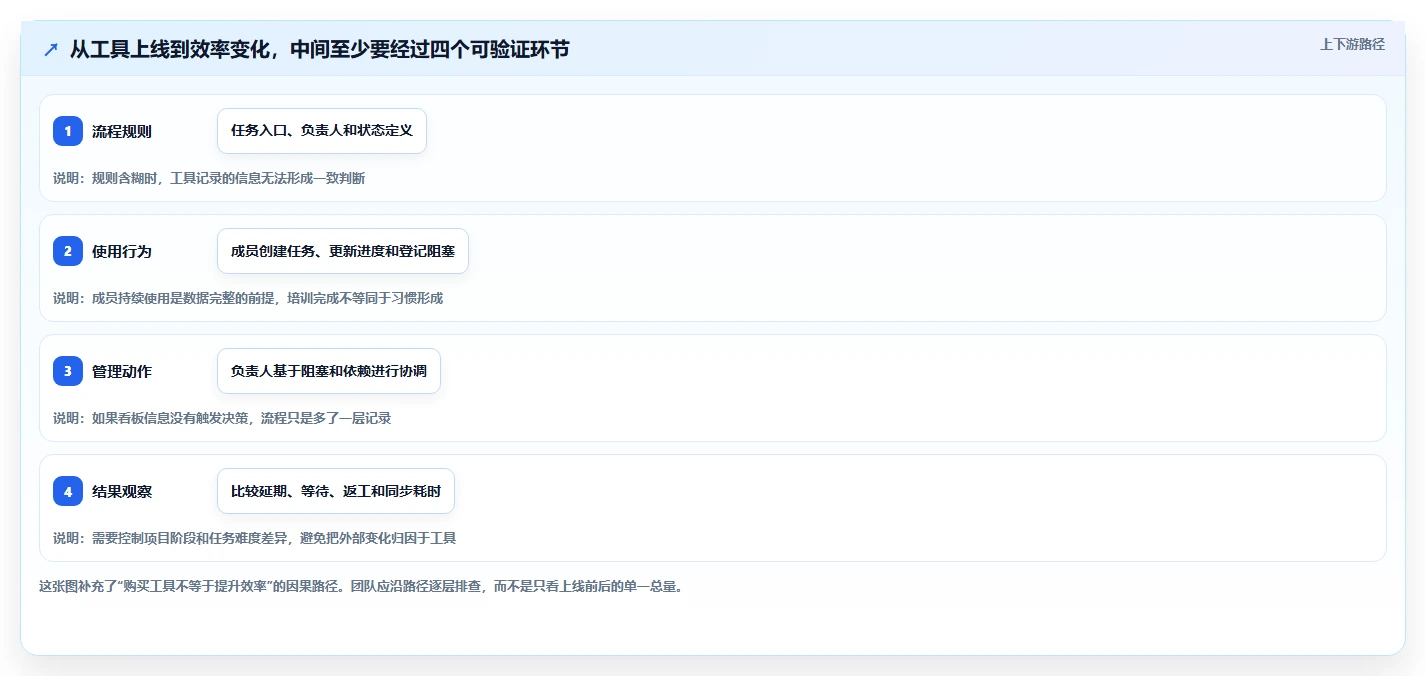Viewport: 1426px width, 676px height.
Task: Click the note starting 说明：规则含糊时
Action: tap(209, 178)
